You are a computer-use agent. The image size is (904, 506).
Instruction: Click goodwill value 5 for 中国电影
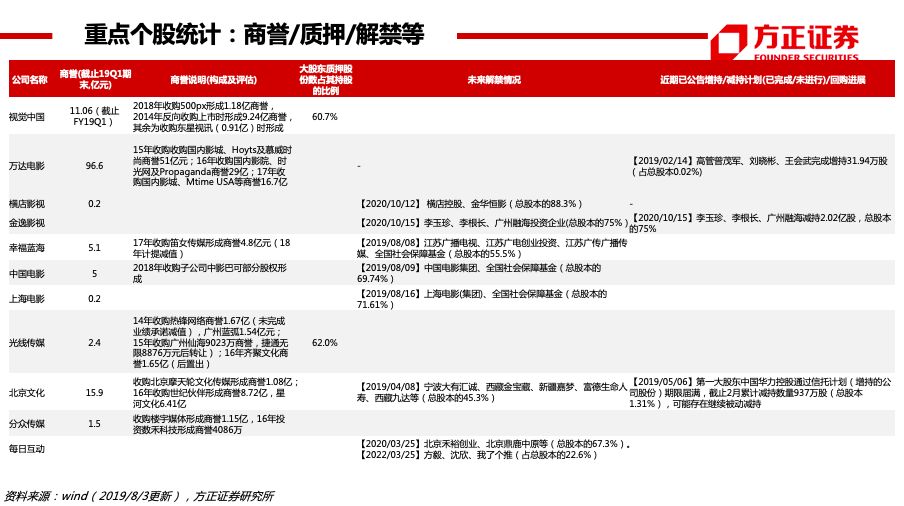tap(94, 274)
